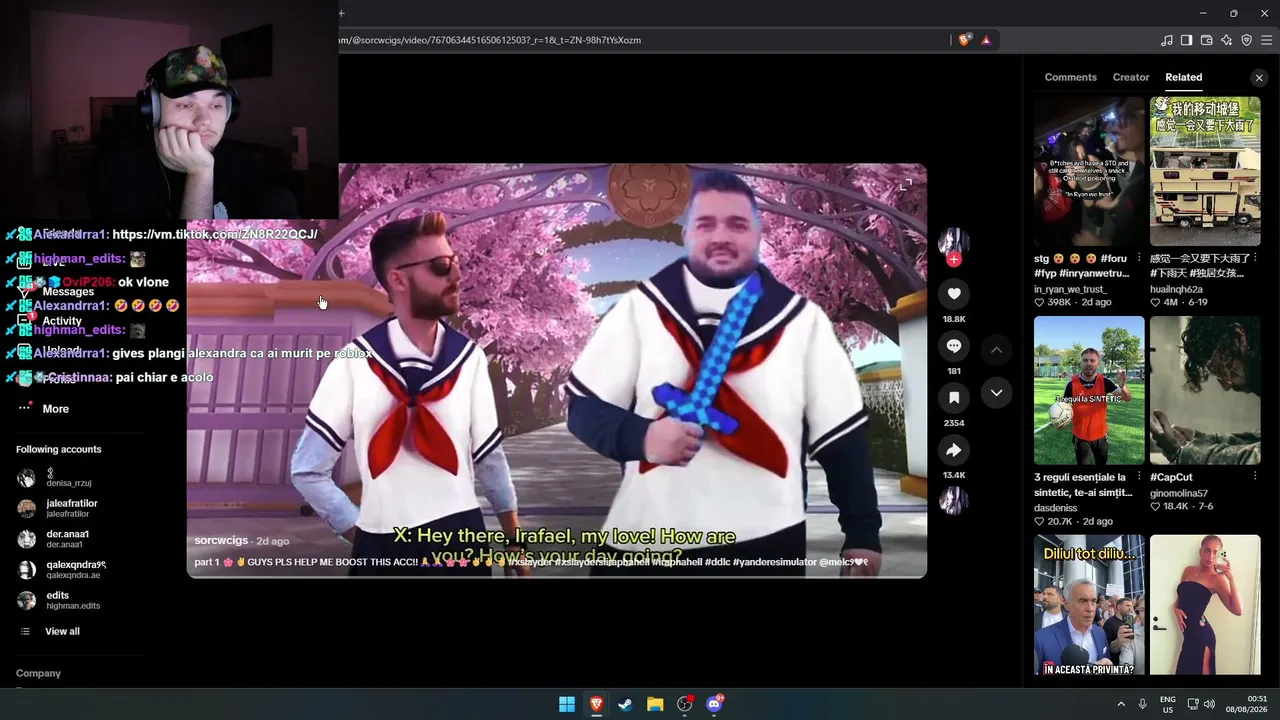
Task: Open options for the #CapCut video
Action: click(x=1255, y=477)
